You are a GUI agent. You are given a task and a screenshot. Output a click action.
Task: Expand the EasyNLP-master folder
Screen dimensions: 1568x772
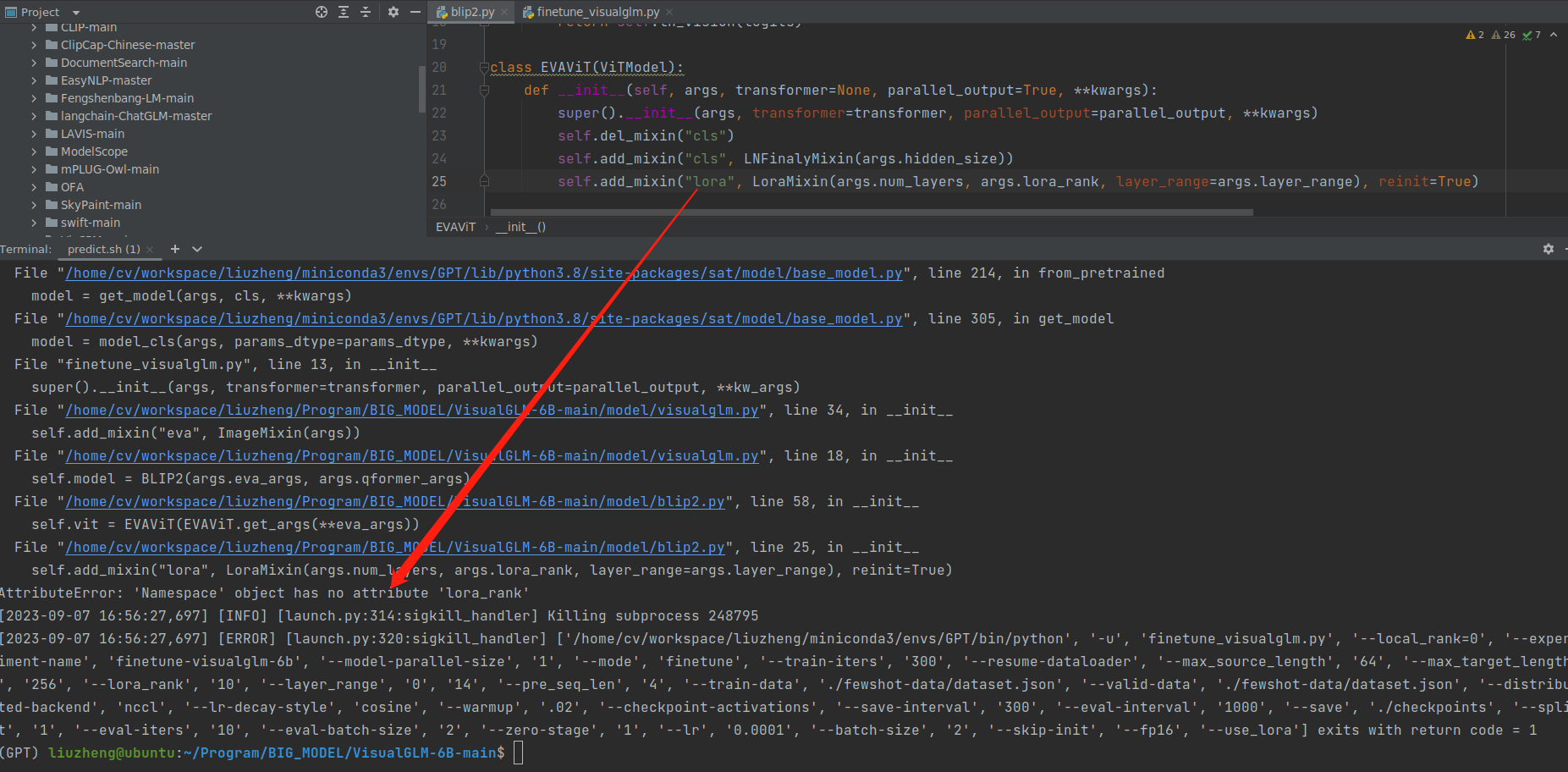[34, 80]
